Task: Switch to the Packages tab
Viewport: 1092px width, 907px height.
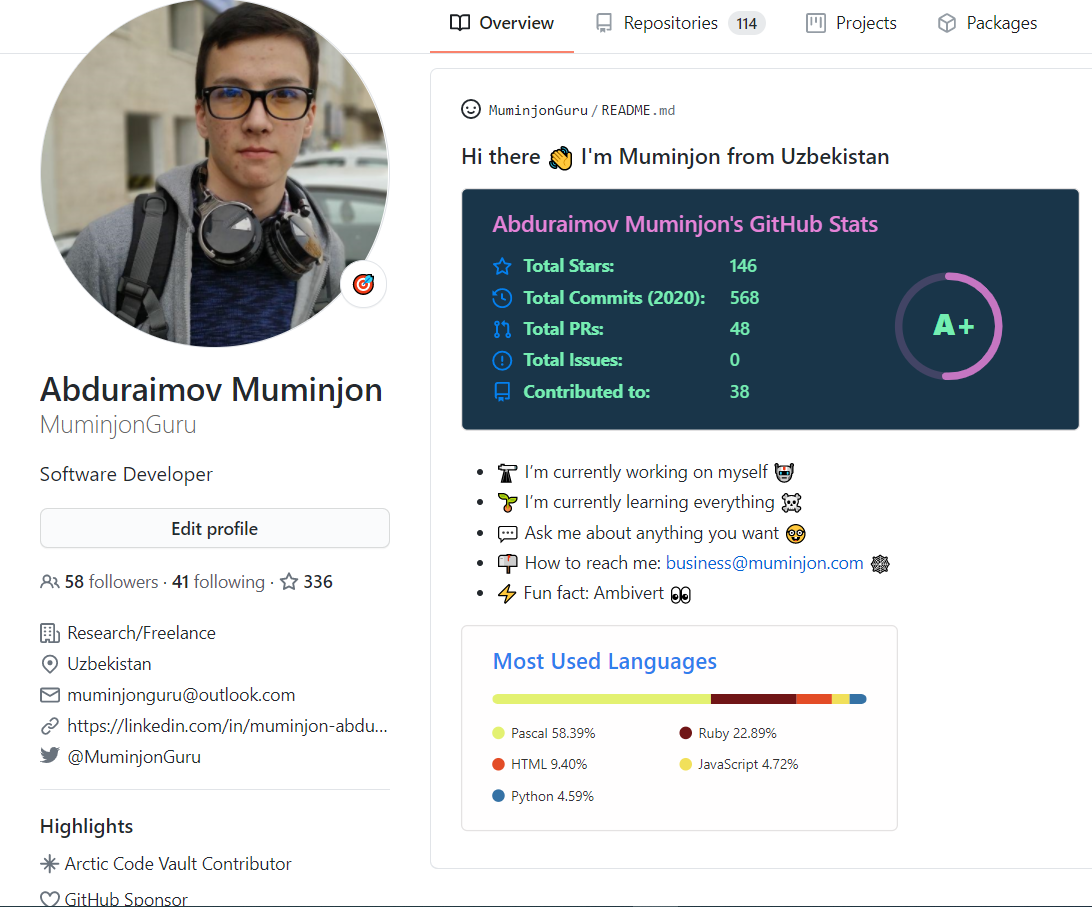Action: 987,24
